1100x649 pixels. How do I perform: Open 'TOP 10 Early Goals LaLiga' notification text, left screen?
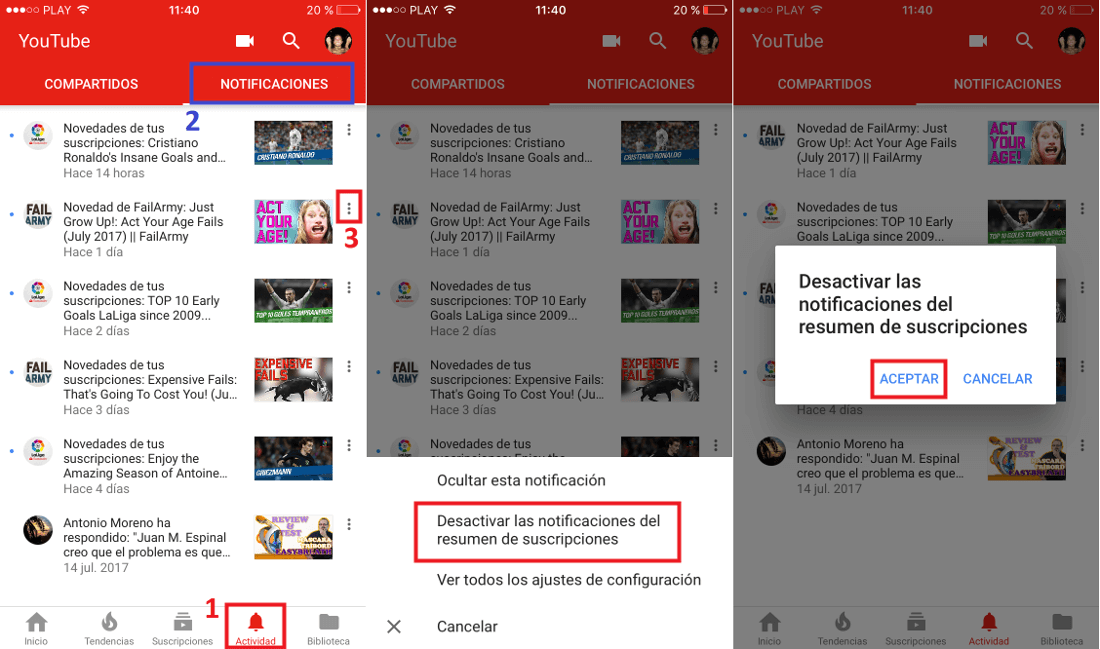[142, 300]
